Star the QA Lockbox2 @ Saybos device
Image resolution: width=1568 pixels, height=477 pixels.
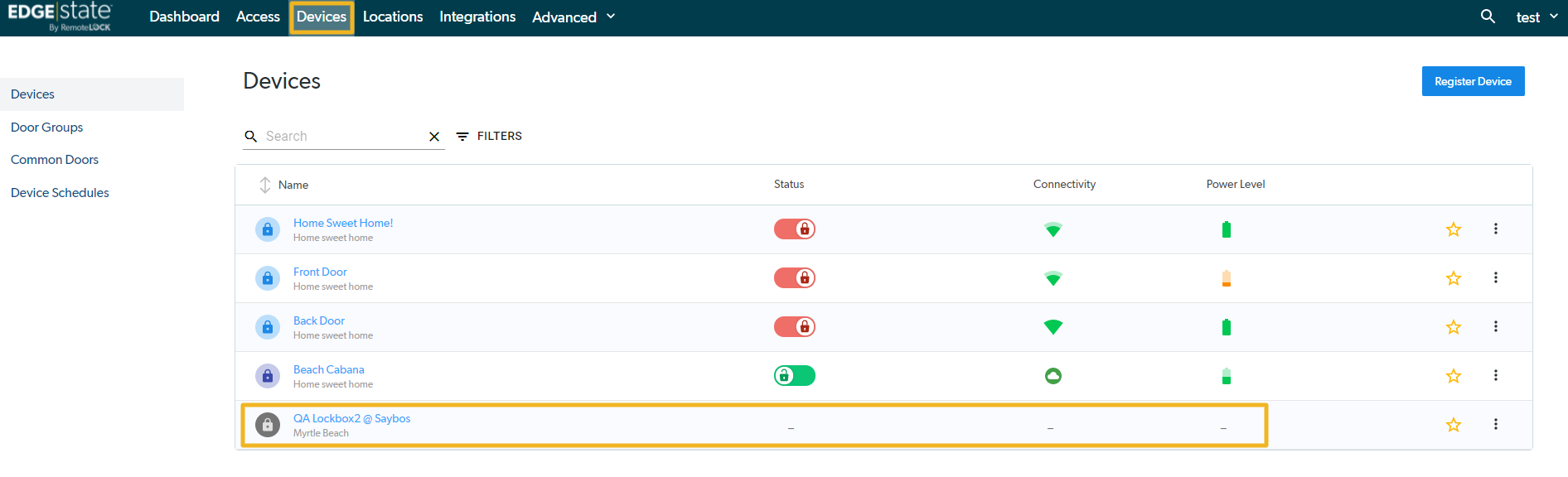pos(1453,425)
